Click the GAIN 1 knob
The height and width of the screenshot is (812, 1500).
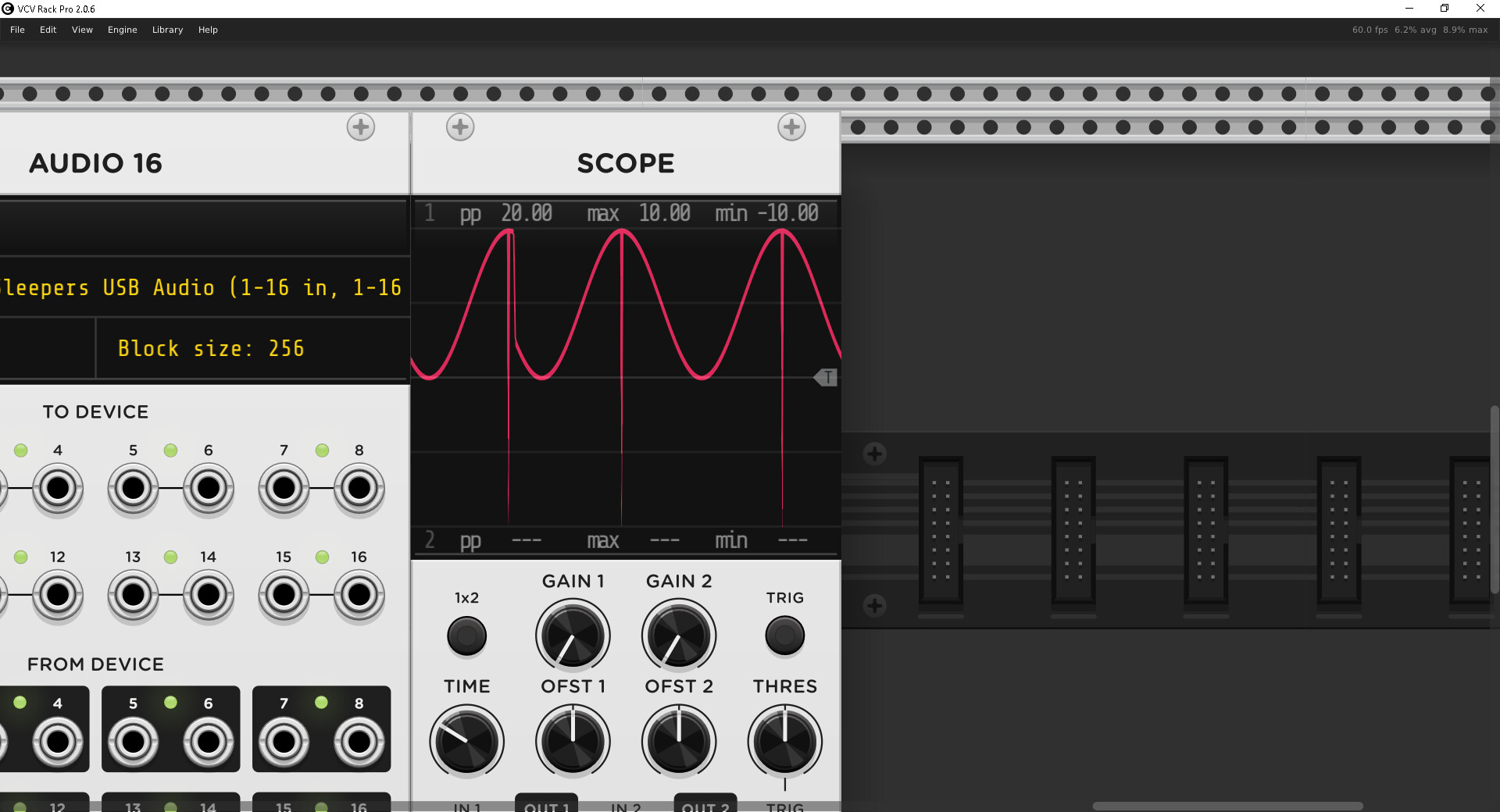(573, 636)
